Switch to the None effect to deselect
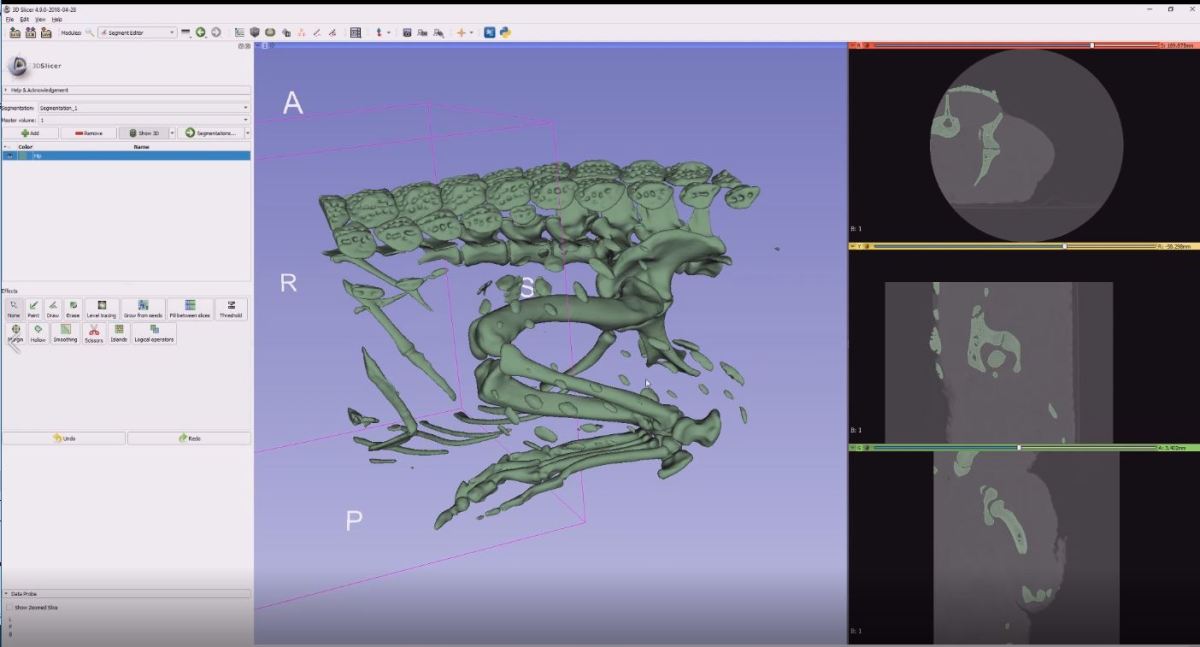 pos(13,308)
